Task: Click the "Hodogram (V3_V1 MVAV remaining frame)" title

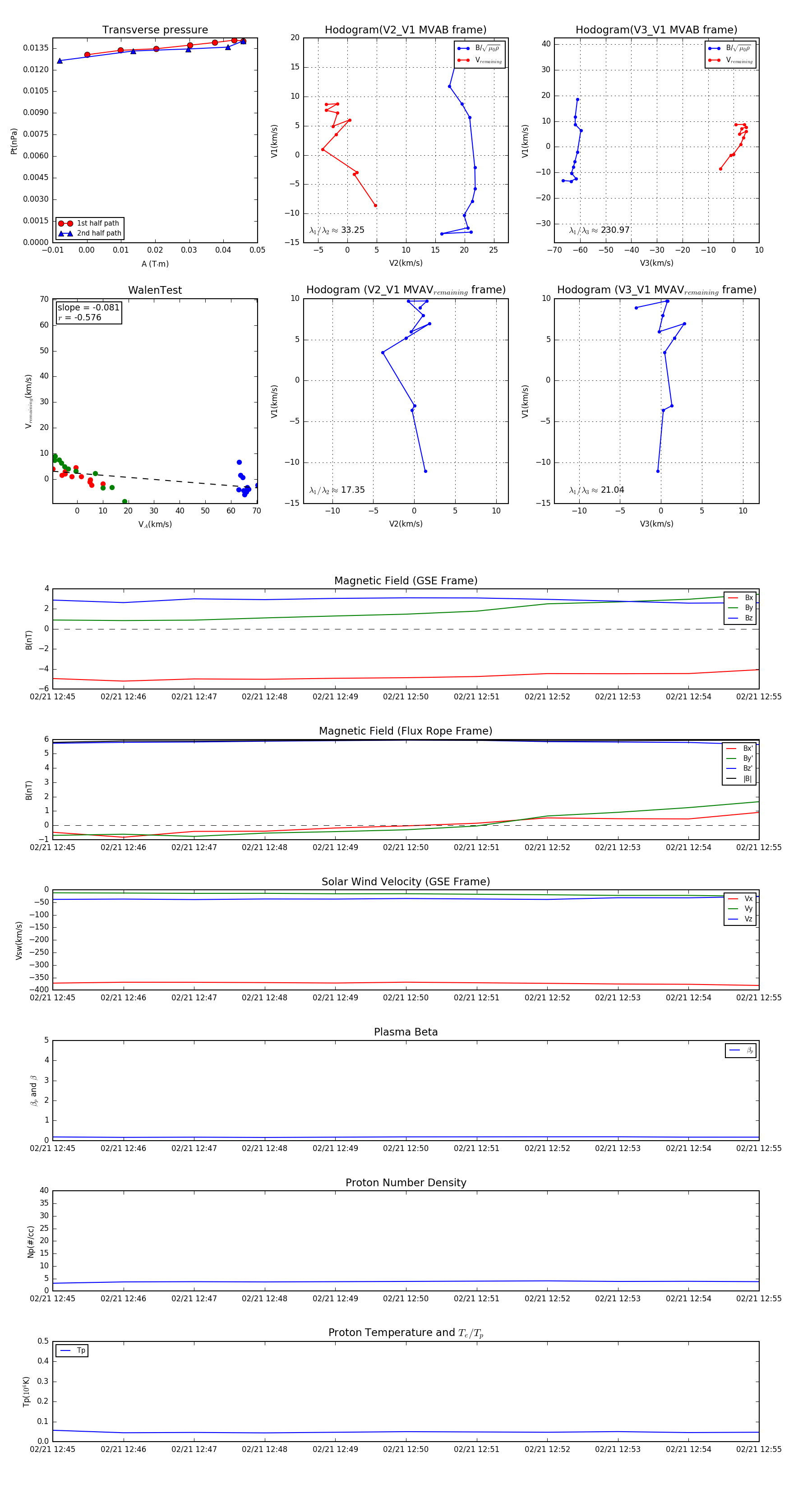Action: (x=656, y=290)
